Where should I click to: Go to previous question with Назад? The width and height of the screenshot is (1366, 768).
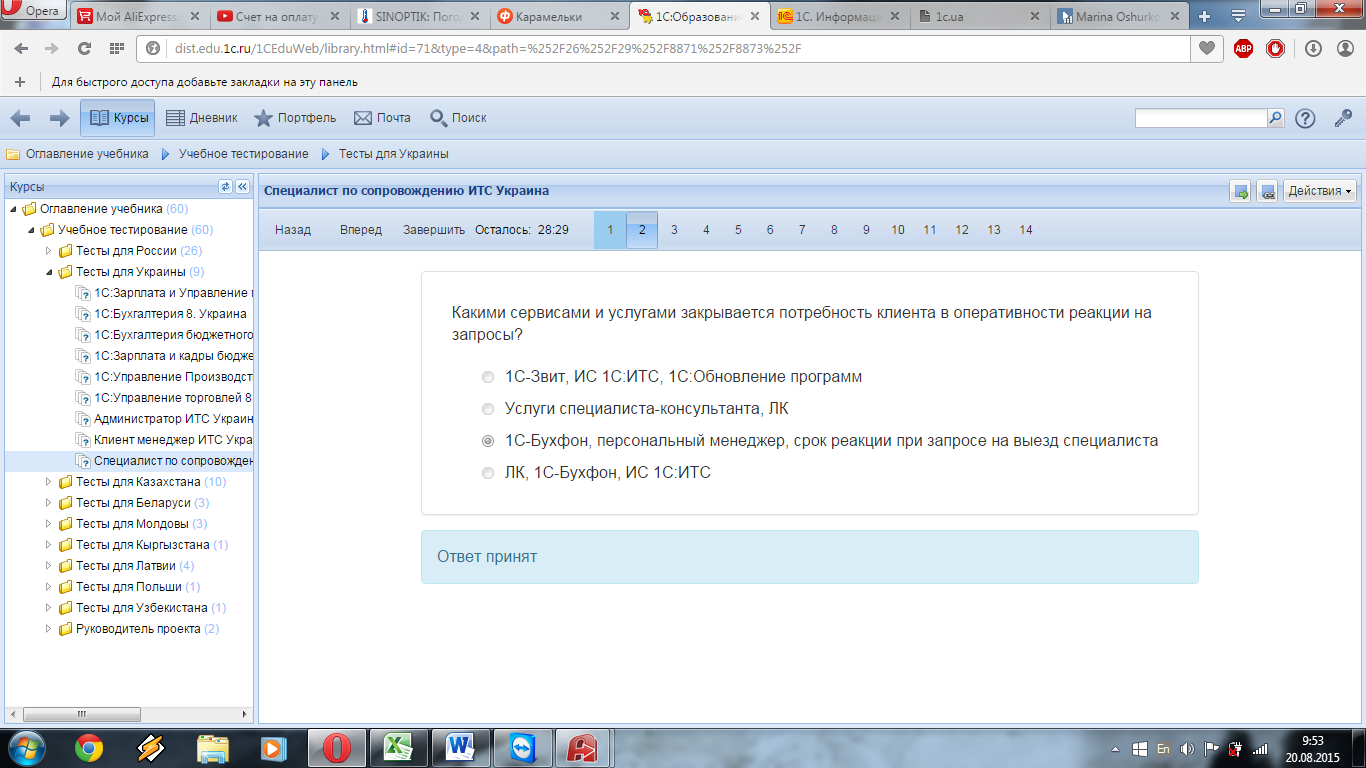click(293, 230)
